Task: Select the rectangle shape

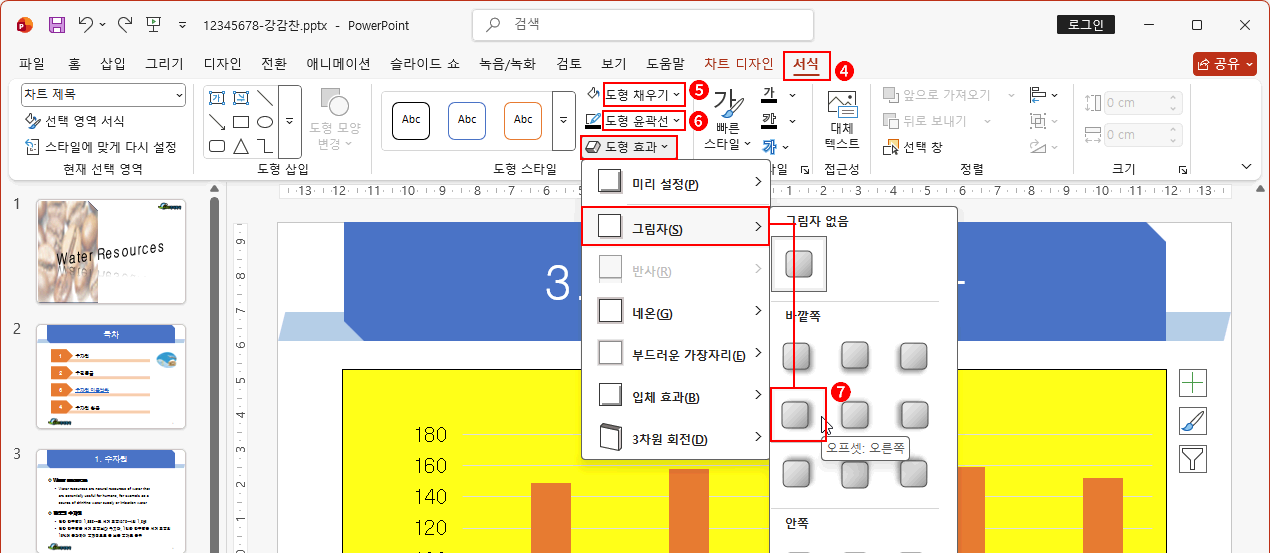Action: point(240,122)
